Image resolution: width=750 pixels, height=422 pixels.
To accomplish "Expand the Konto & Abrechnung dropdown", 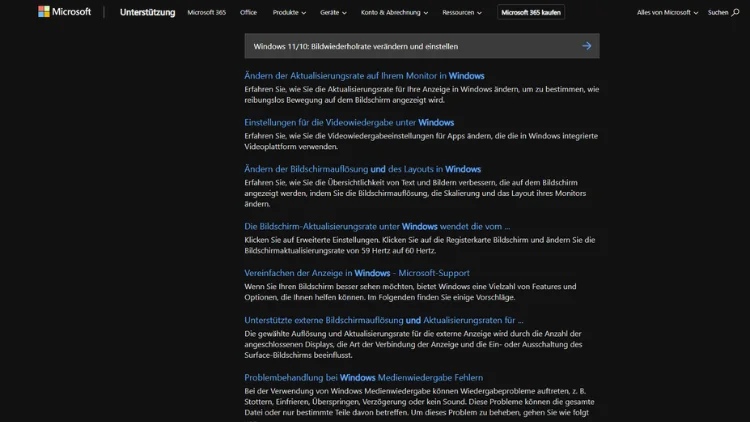I will pos(394,12).
